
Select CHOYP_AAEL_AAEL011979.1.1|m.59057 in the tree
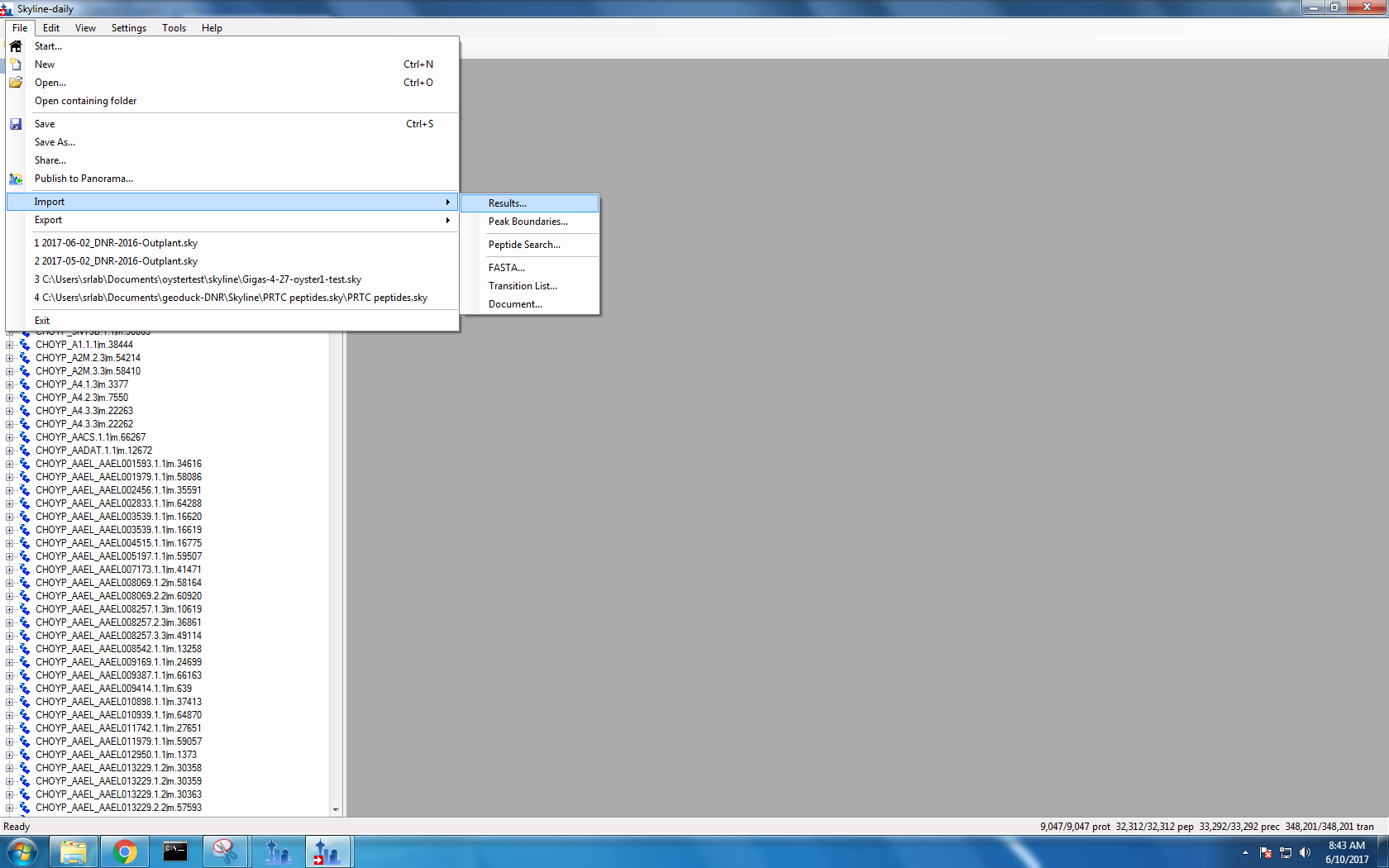pos(118,742)
